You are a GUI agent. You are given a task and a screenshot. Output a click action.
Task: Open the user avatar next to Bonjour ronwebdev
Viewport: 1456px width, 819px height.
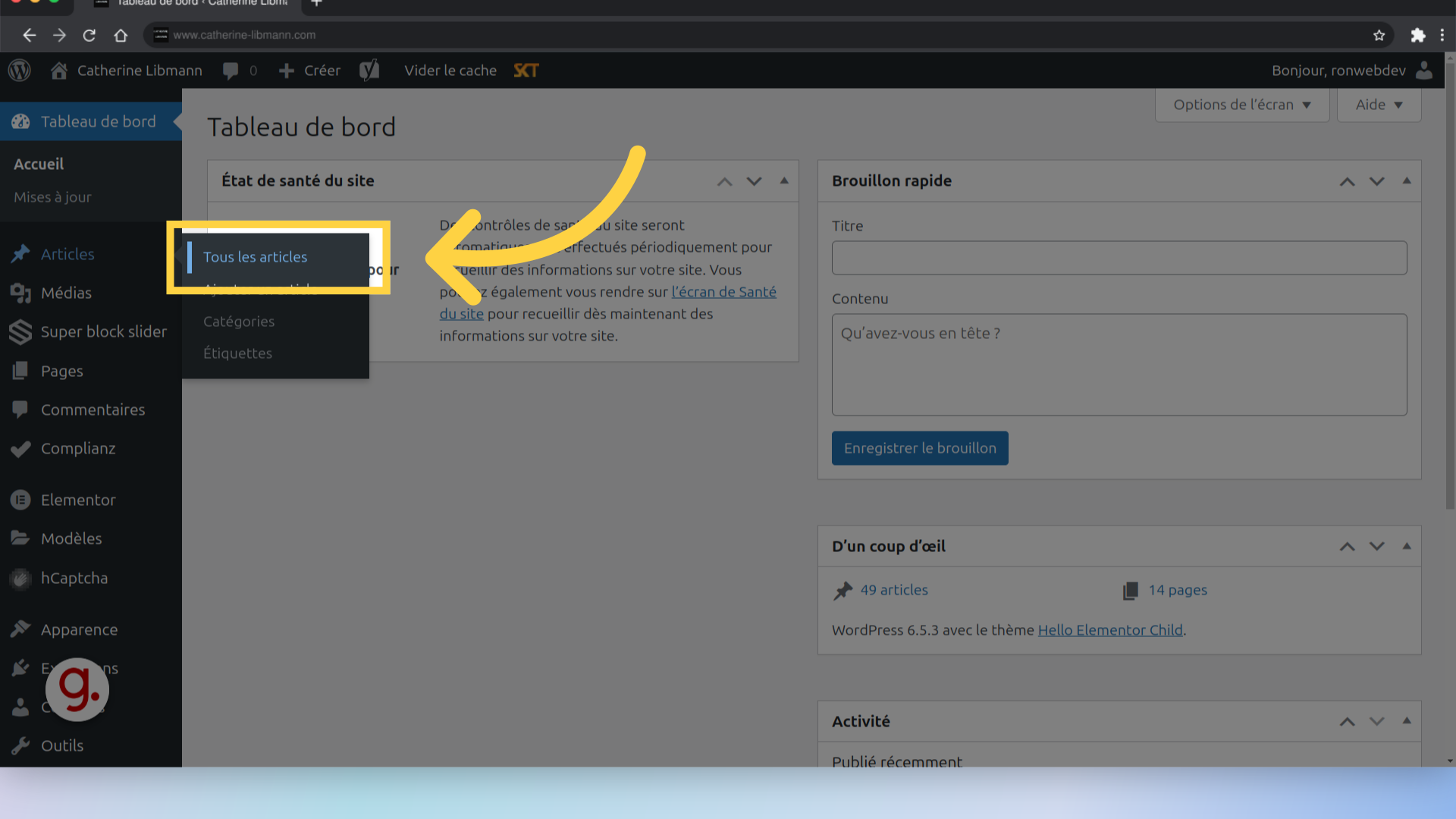click(x=1424, y=71)
